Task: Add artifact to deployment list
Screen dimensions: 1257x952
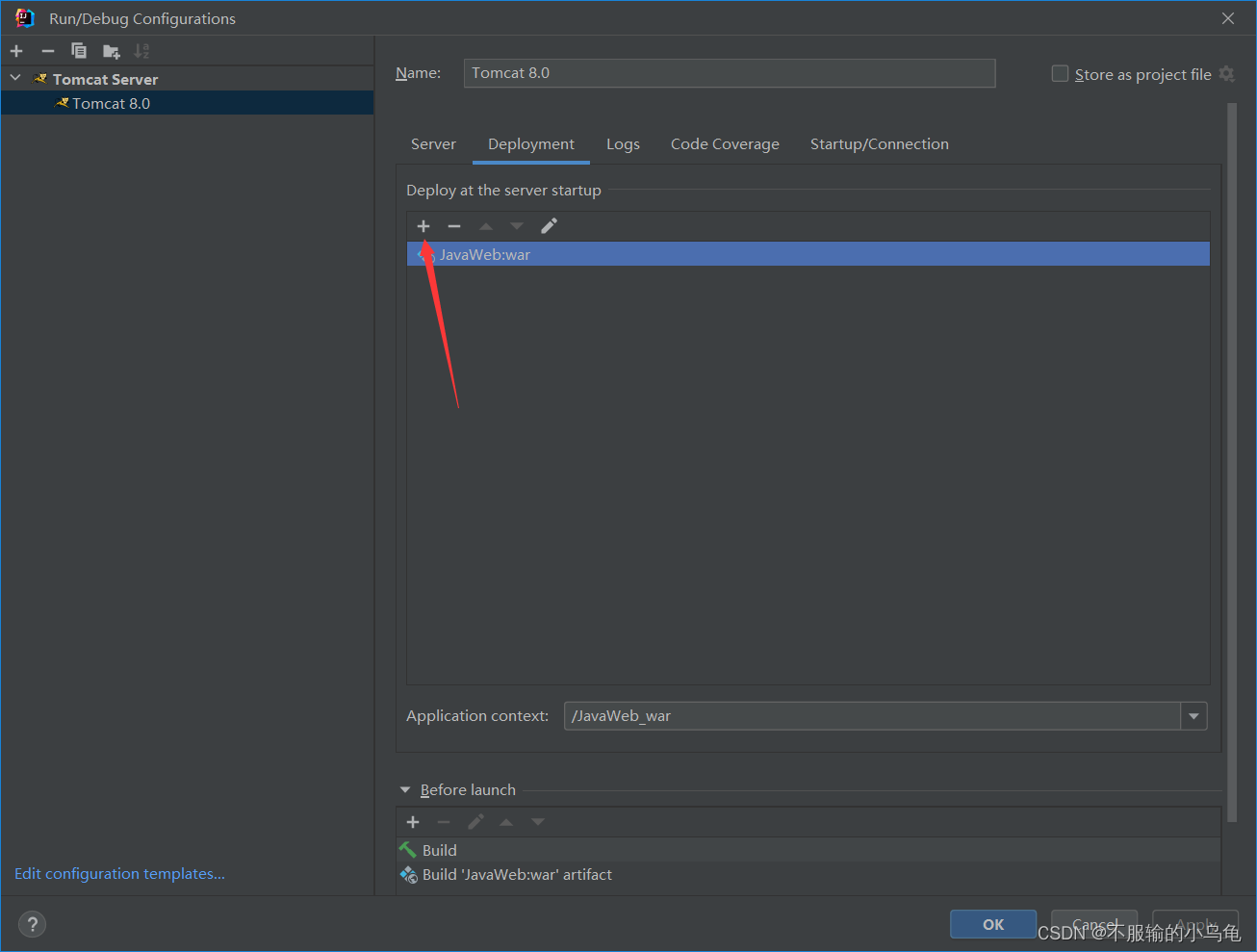Action: [423, 226]
